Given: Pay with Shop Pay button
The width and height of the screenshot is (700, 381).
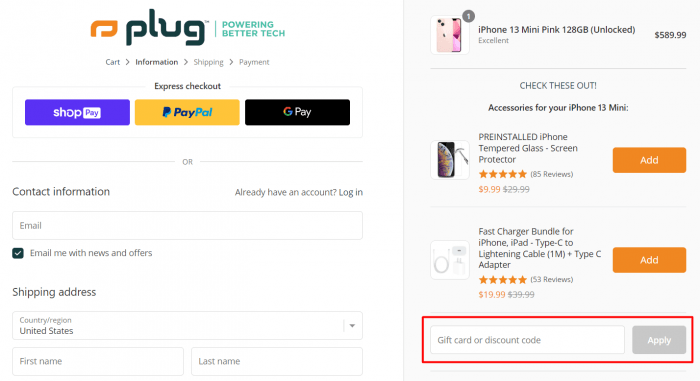Looking at the screenshot, I should coord(77,112).
